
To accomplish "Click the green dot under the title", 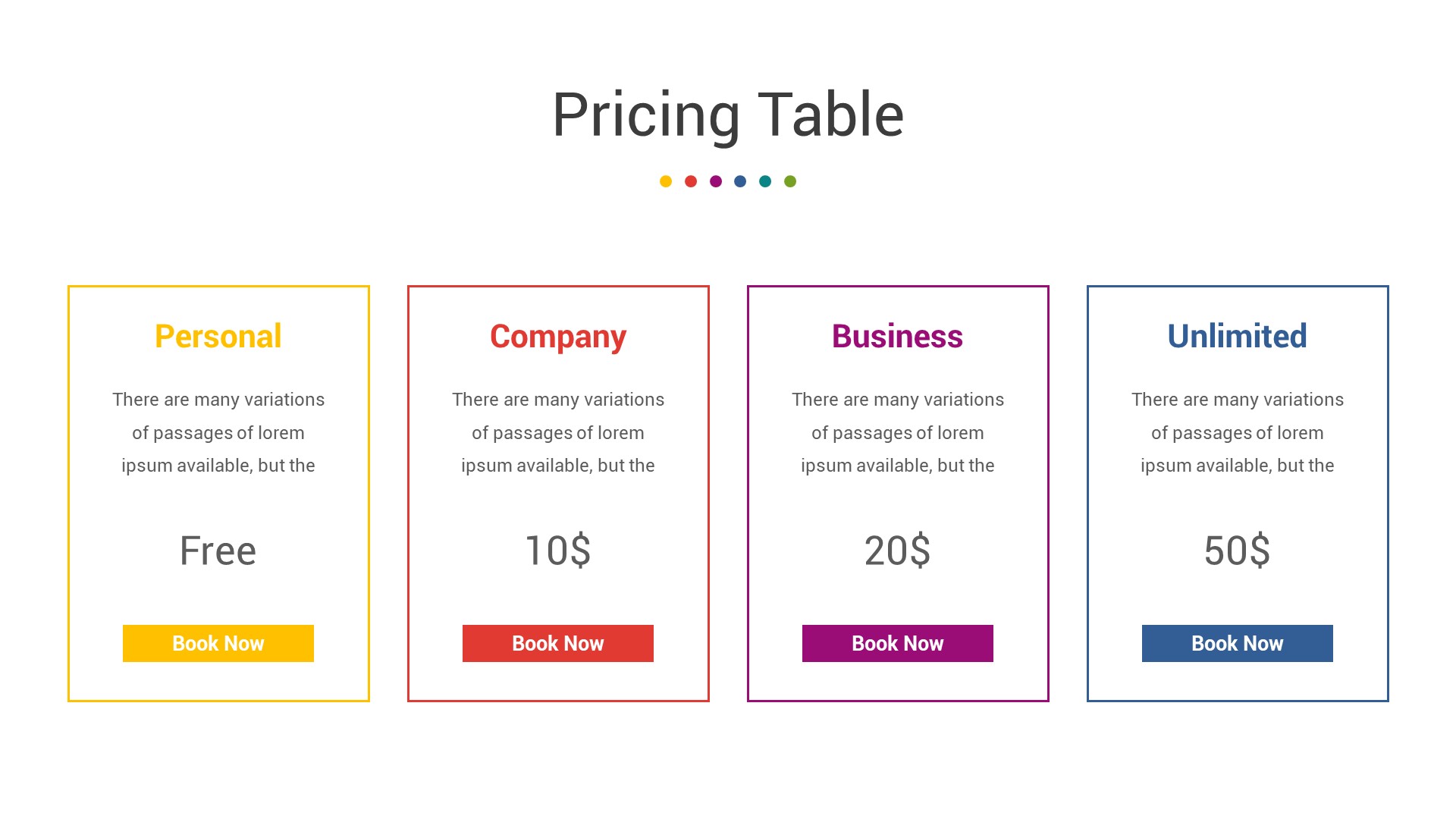I will click(790, 181).
